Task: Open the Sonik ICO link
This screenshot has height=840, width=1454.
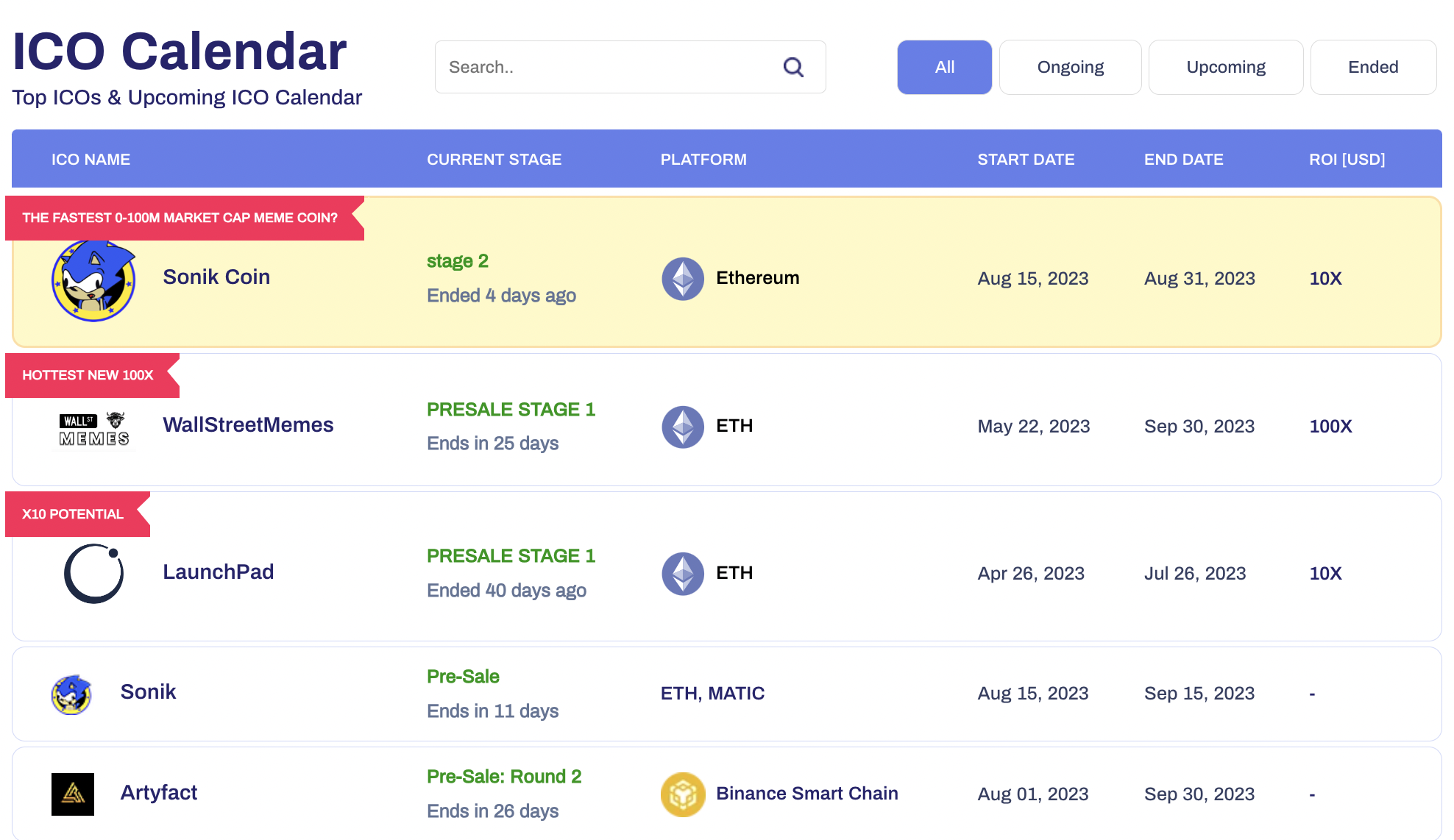Action: (148, 691)
